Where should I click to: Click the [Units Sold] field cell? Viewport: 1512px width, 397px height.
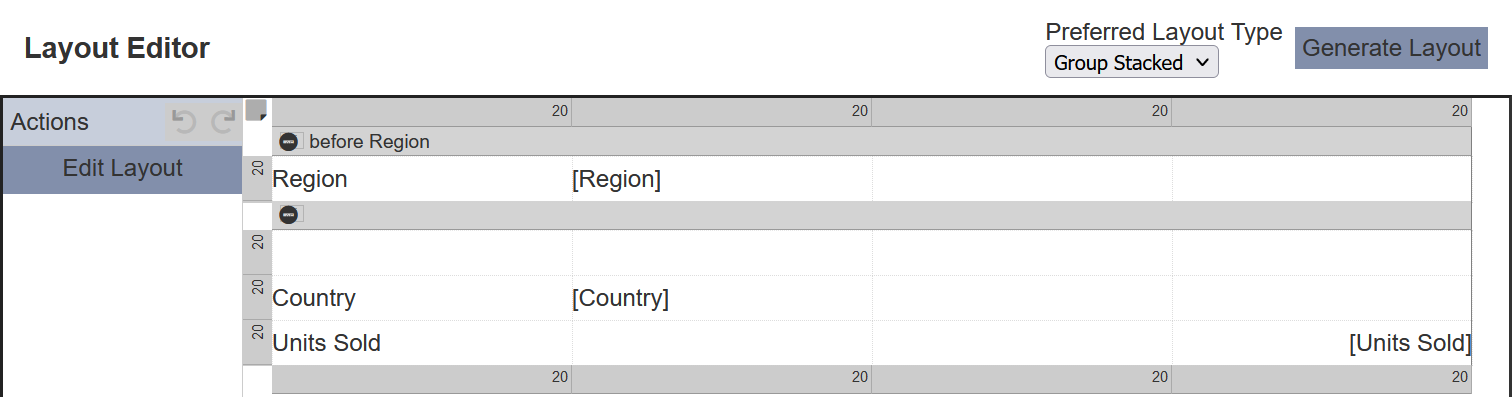(1321, 343)
